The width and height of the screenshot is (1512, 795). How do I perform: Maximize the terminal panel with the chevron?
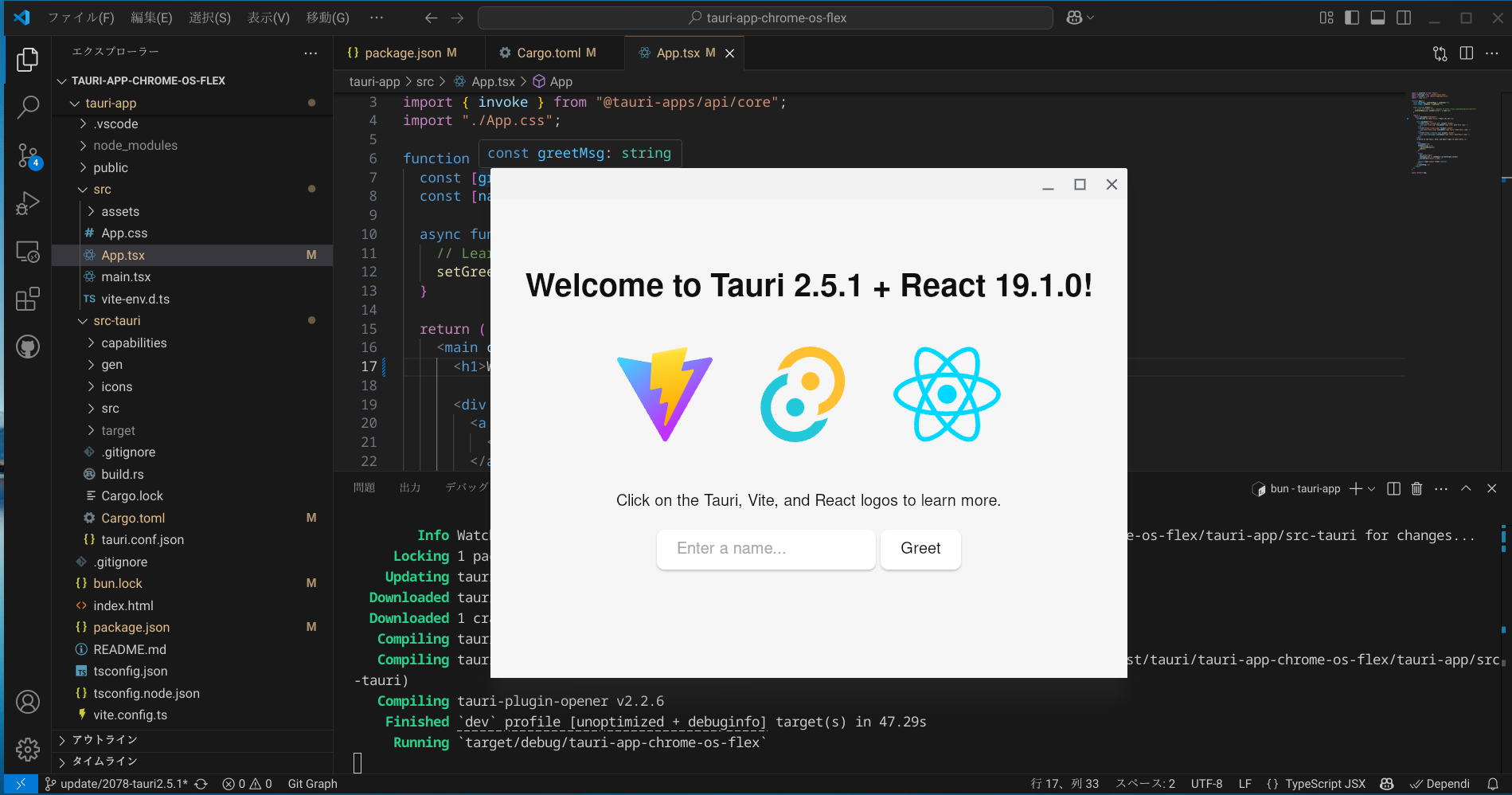point(1466,488)
